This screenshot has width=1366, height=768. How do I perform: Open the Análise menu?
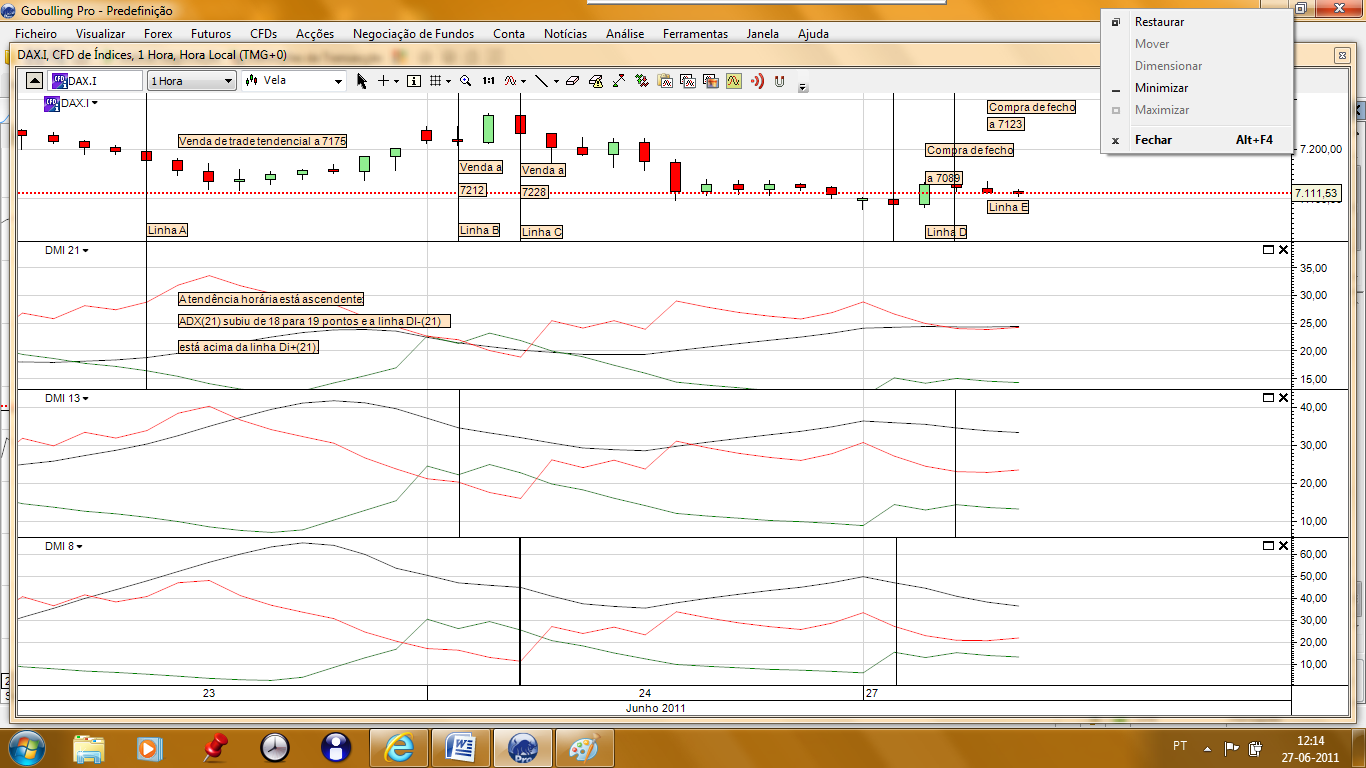[625, 34]
